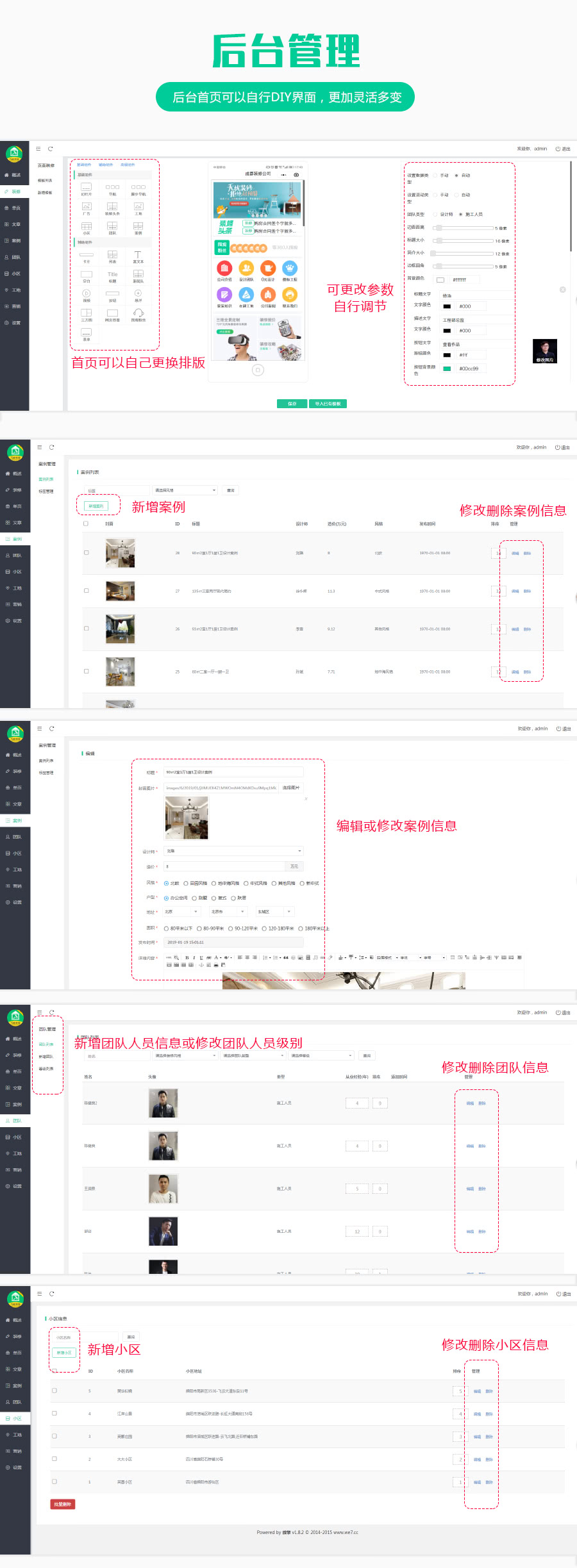Open 装修 in the top screenshot's left sidebar

point(14,192)
